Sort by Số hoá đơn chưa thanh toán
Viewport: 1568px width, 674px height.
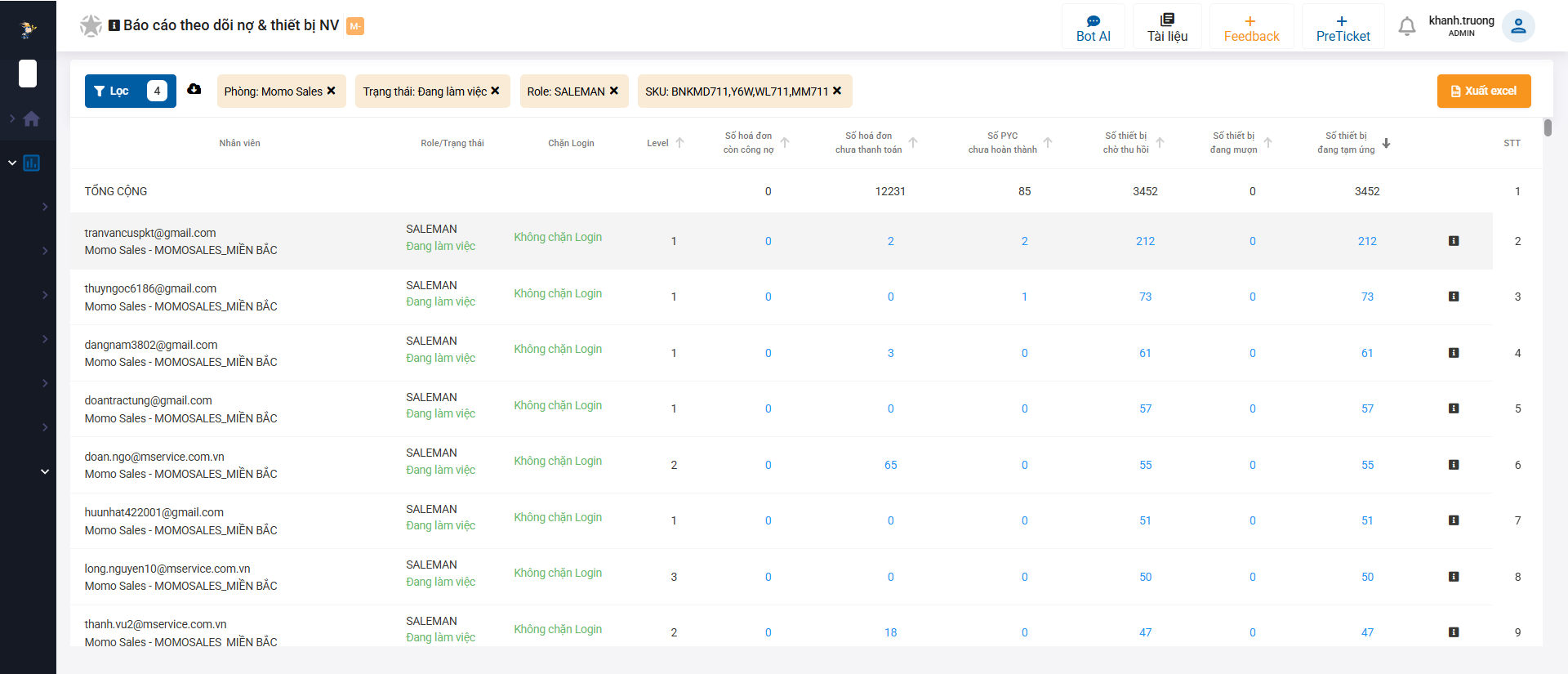[913, 143]
